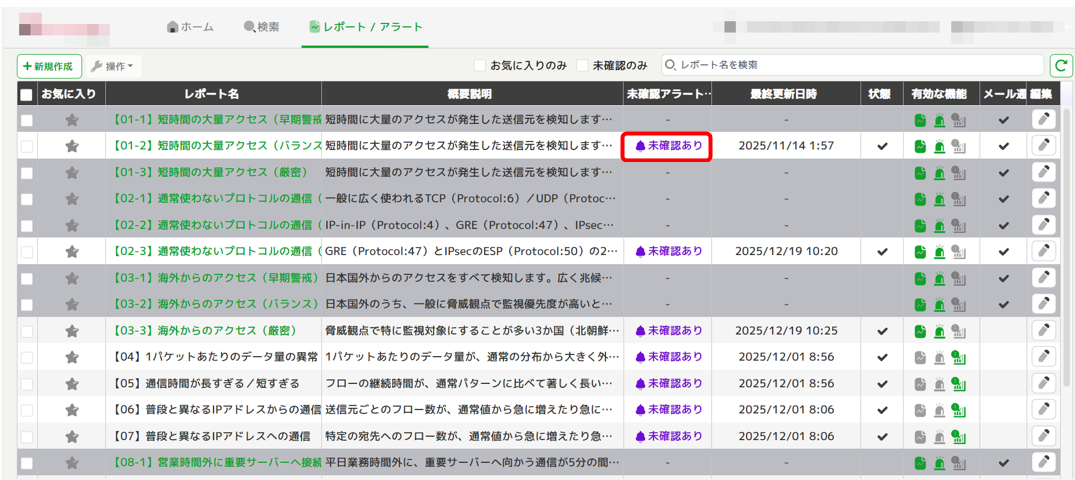Sort by 最終更新日時 column header
The height and width of the screenshot is (480, 1075).
point(786,94)
